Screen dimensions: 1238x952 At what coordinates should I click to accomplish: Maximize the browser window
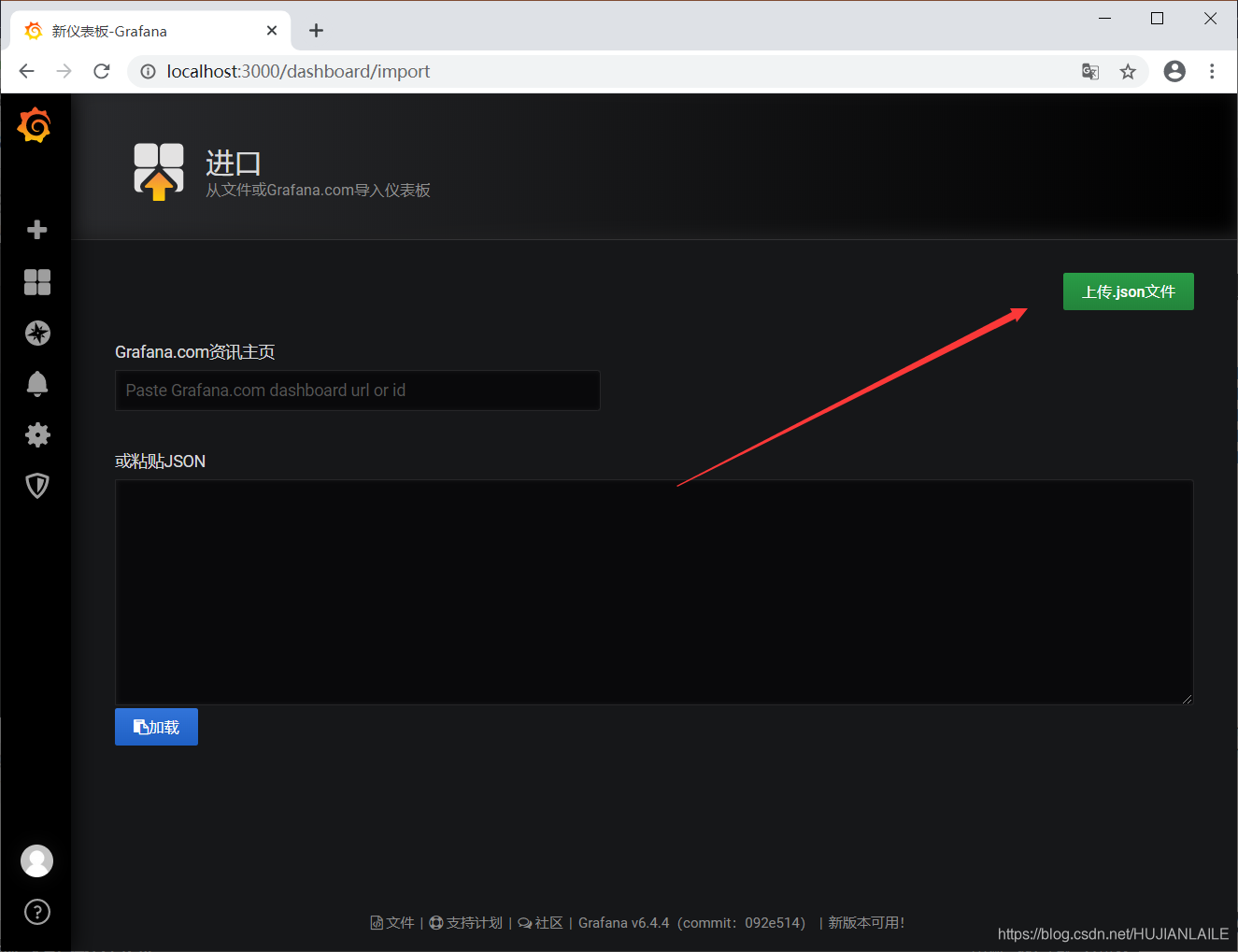1157,19
